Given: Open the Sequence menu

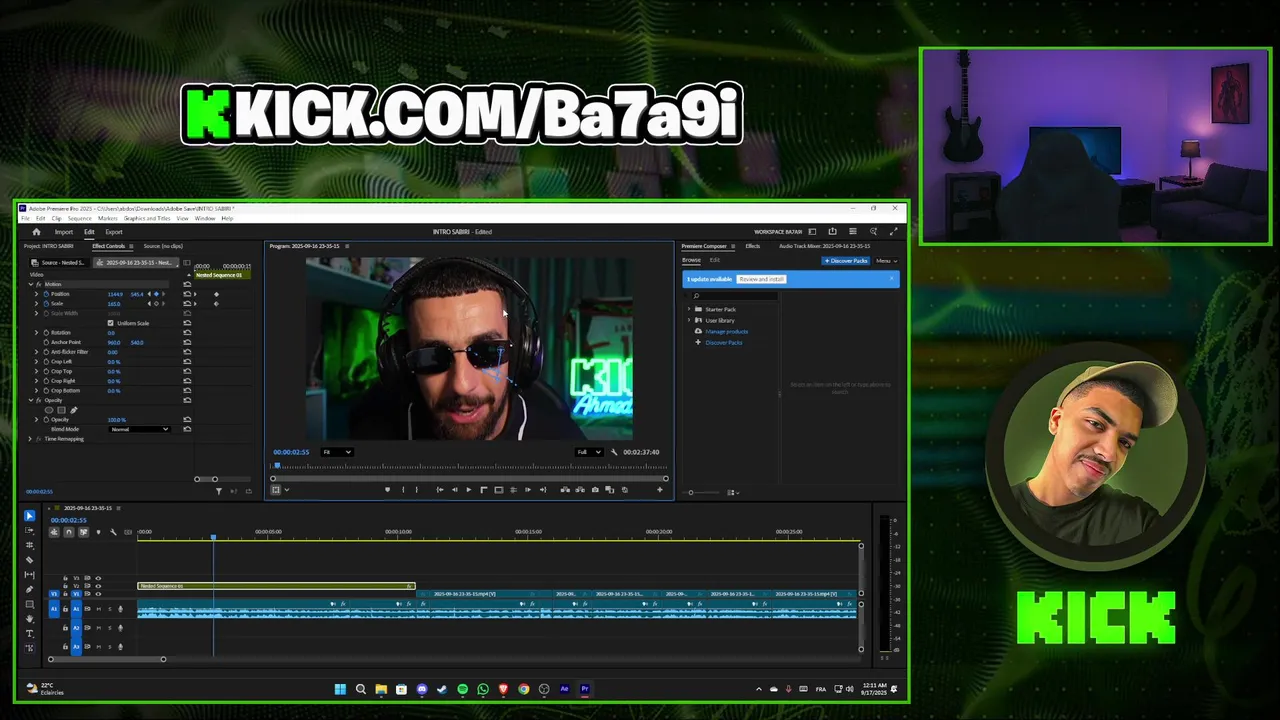Looking at the screenshot, I should [x=78, y=218].
